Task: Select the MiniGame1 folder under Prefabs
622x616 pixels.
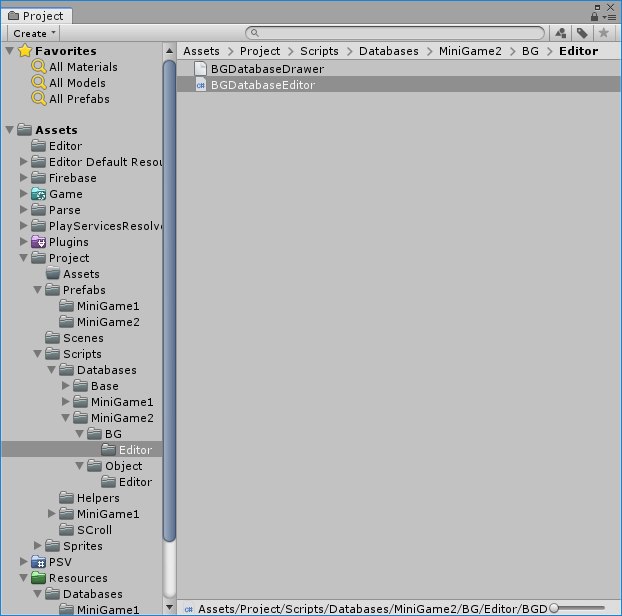Action: pyautogui.click(x=100, y=306)
